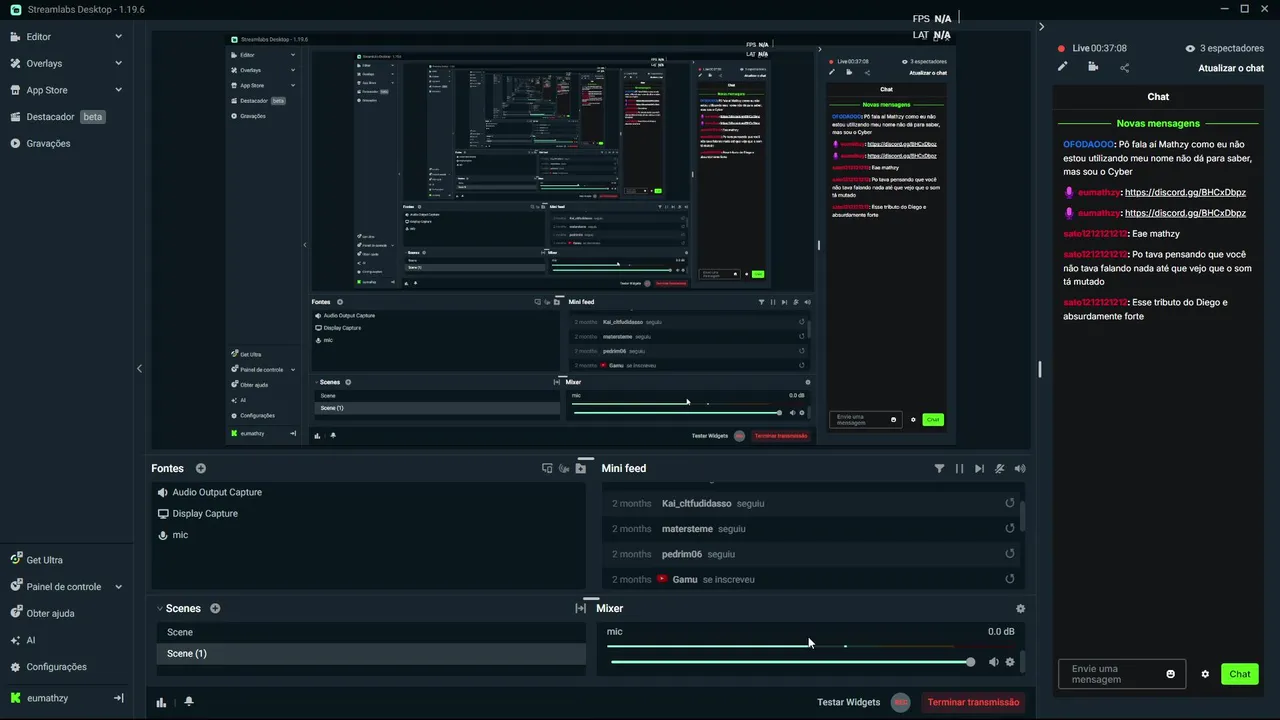Add a new scene with the Scenes plus icon

[x=215, y=608]
